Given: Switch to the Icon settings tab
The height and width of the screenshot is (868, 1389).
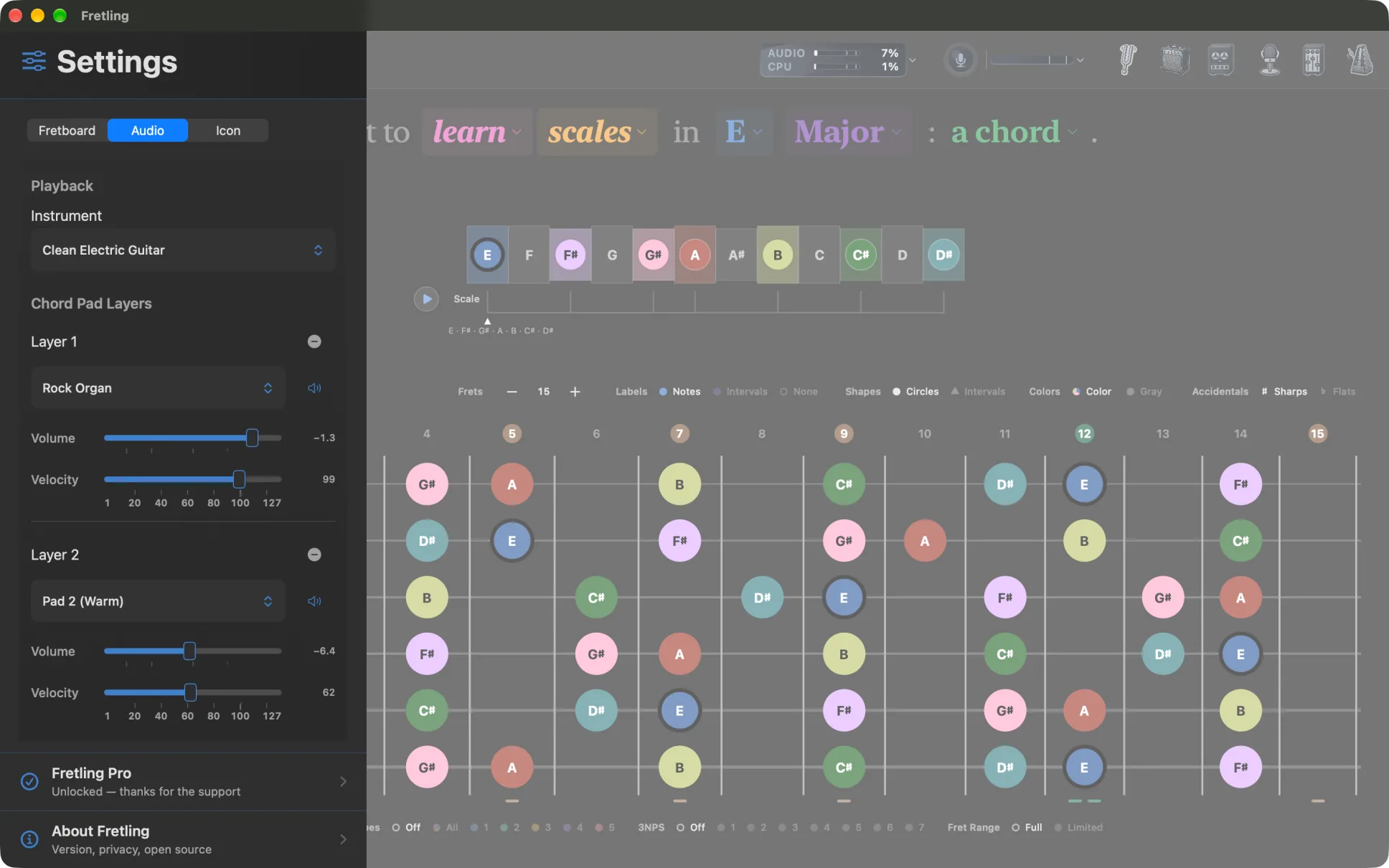Looking at the screenshot, I should 228,131.
